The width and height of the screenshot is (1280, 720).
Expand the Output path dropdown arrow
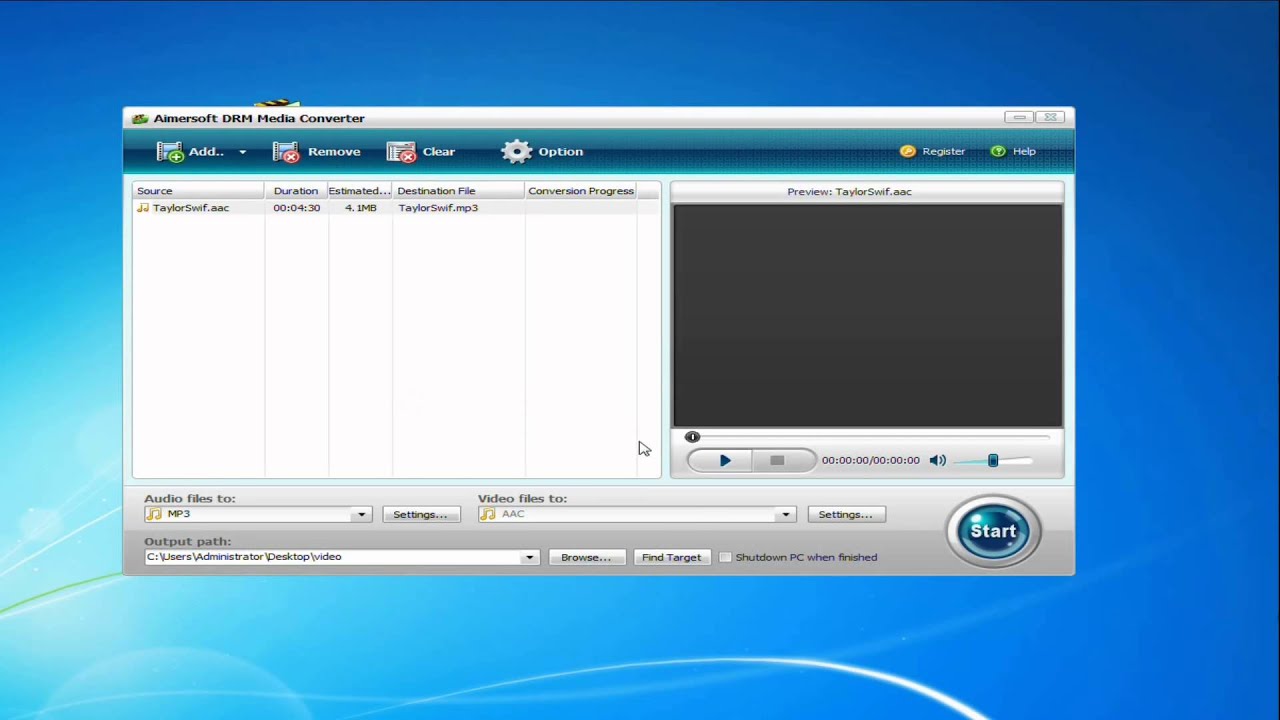pyautogui.click(x=530, y=557)
